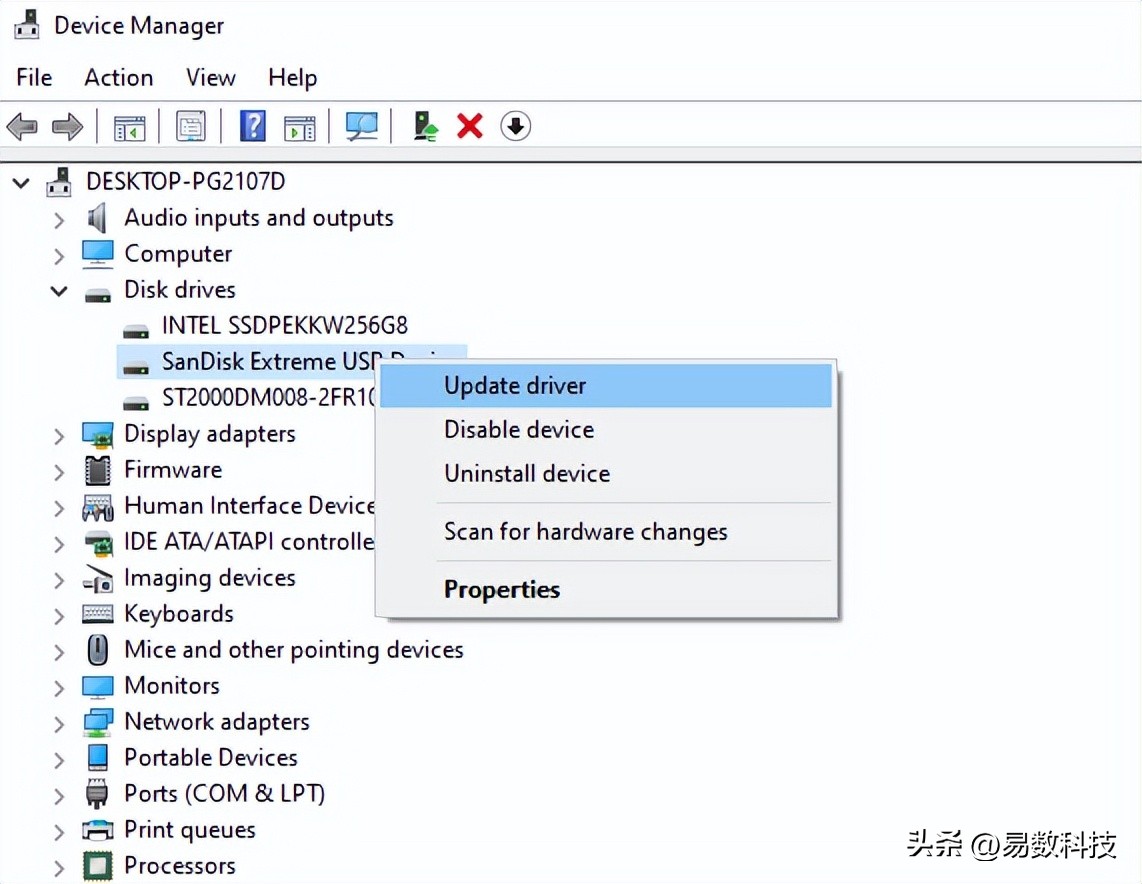The width and height of the screenshot is (1142, 884).
Task: Click the blue Help question mark icon
Action: (x=253, y=127)
